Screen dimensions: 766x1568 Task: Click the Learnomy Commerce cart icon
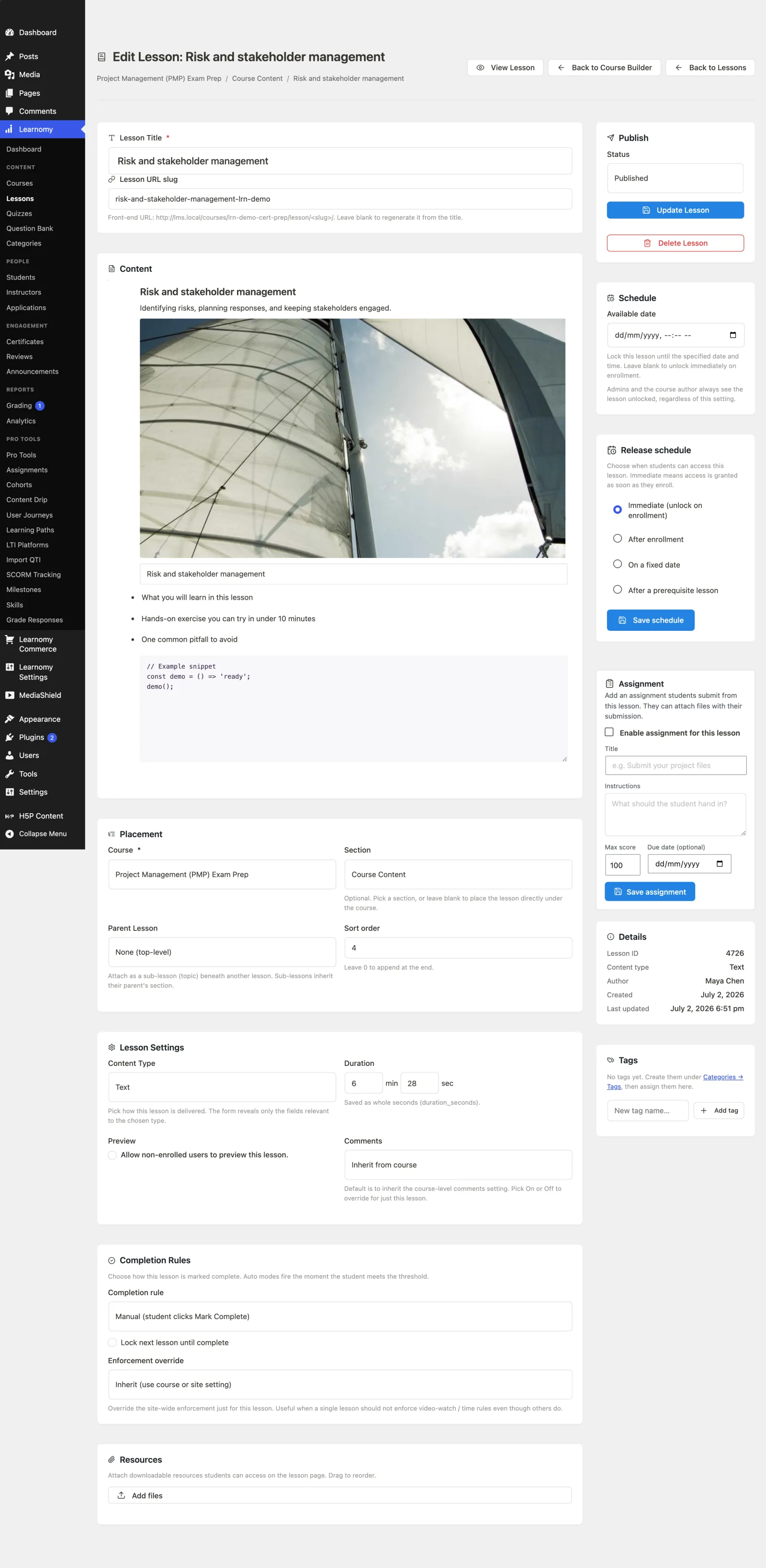click(10, 639)
